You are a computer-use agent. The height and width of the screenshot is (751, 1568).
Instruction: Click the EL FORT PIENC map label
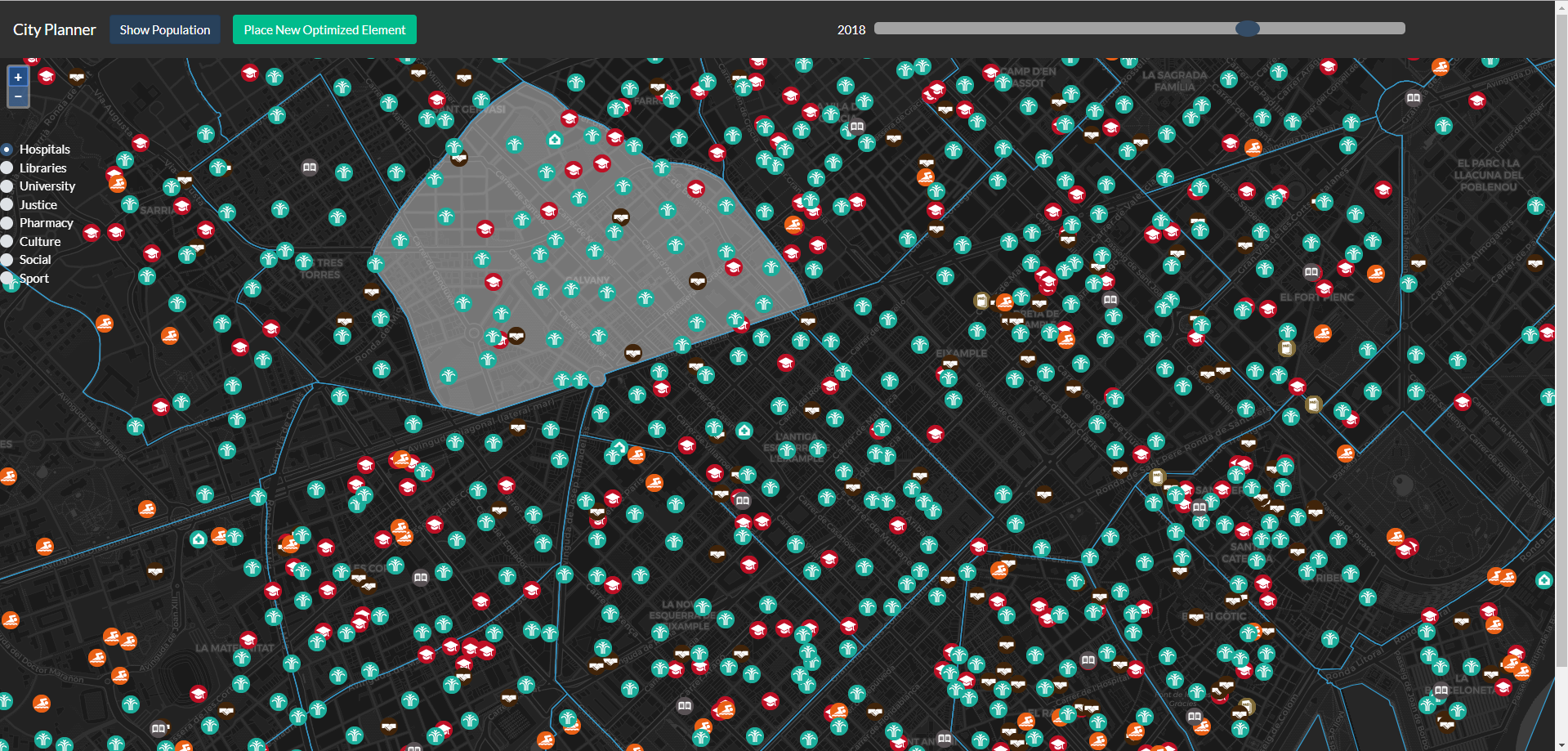coord(1316,297)
